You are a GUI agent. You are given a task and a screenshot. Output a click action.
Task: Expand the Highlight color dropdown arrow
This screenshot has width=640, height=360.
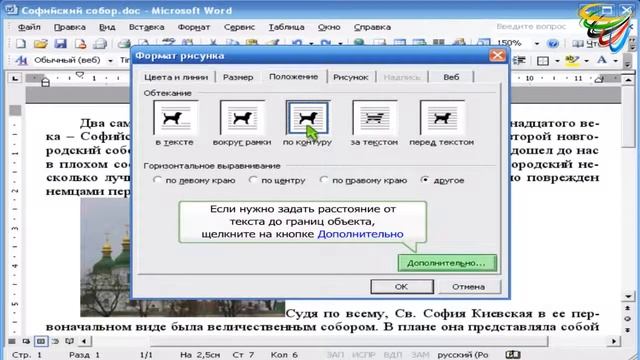[x=586, y=60]
